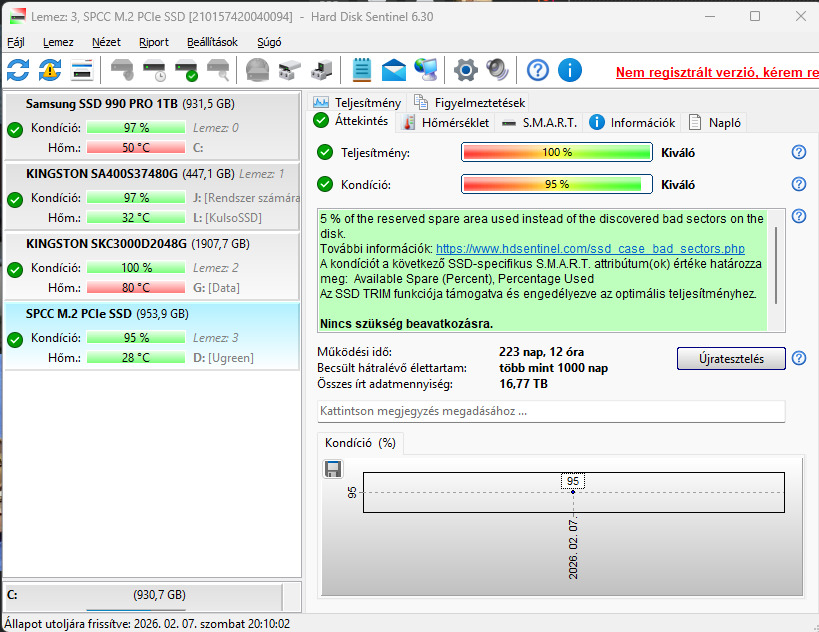The width and height of the screenshot is (819, 632).
Task: Click the floppy save icon on the chart
Action: tap(333, 469)
